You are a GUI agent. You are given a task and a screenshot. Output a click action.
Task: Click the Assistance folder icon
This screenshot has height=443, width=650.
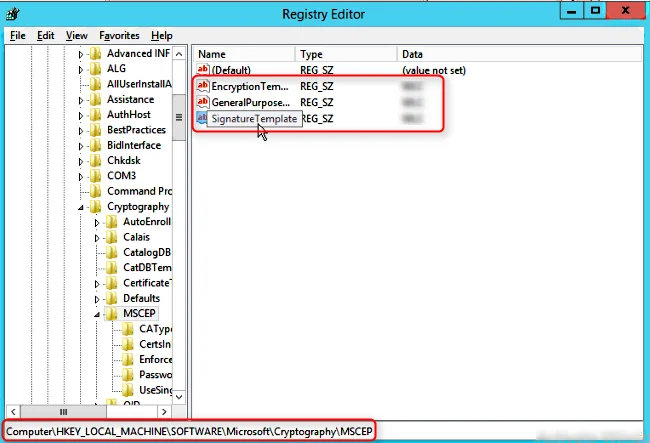(96, 99)
